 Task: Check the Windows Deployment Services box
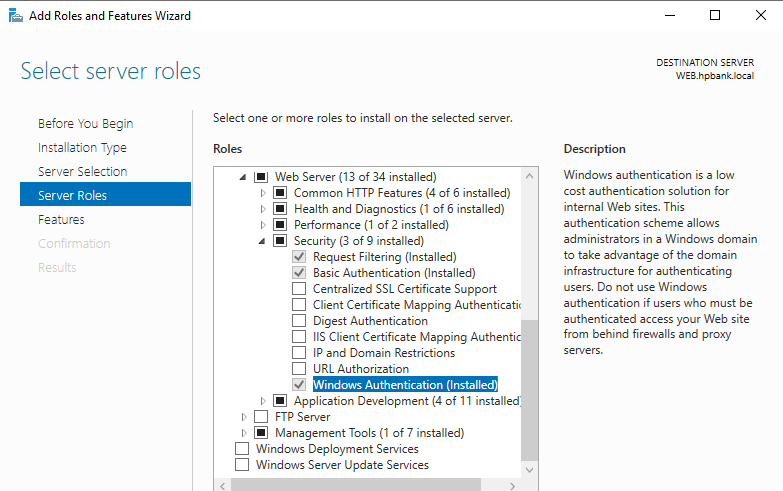(242, 449)
